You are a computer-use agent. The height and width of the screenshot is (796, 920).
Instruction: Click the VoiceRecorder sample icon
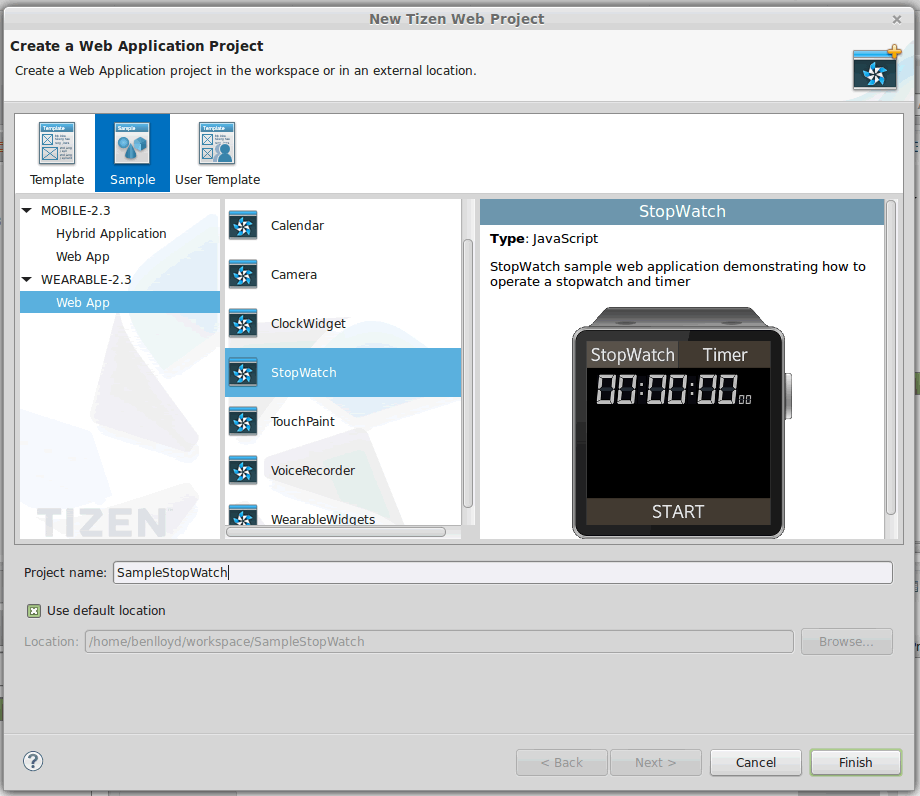pos(243,470)
